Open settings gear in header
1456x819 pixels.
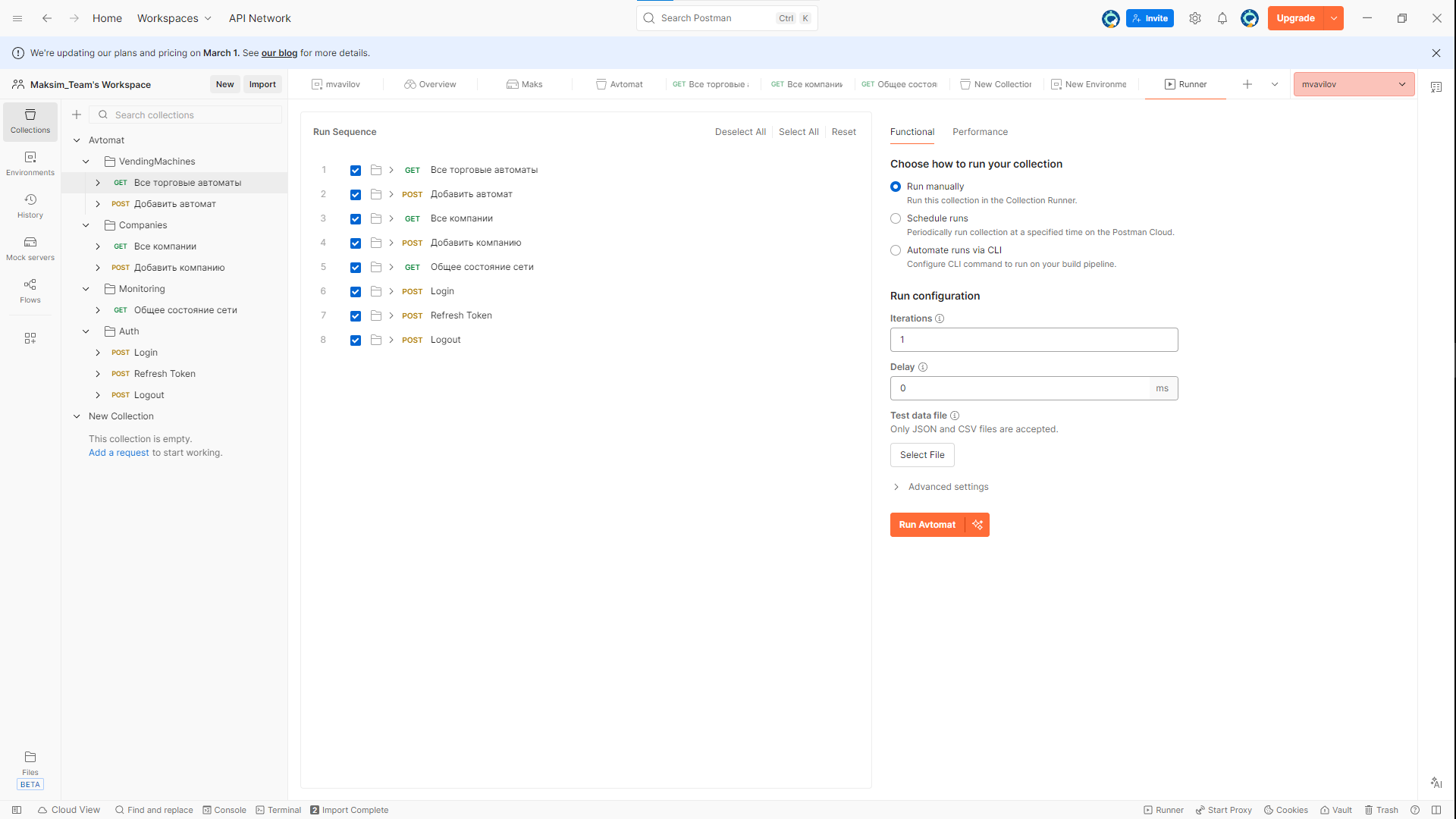1195,18
